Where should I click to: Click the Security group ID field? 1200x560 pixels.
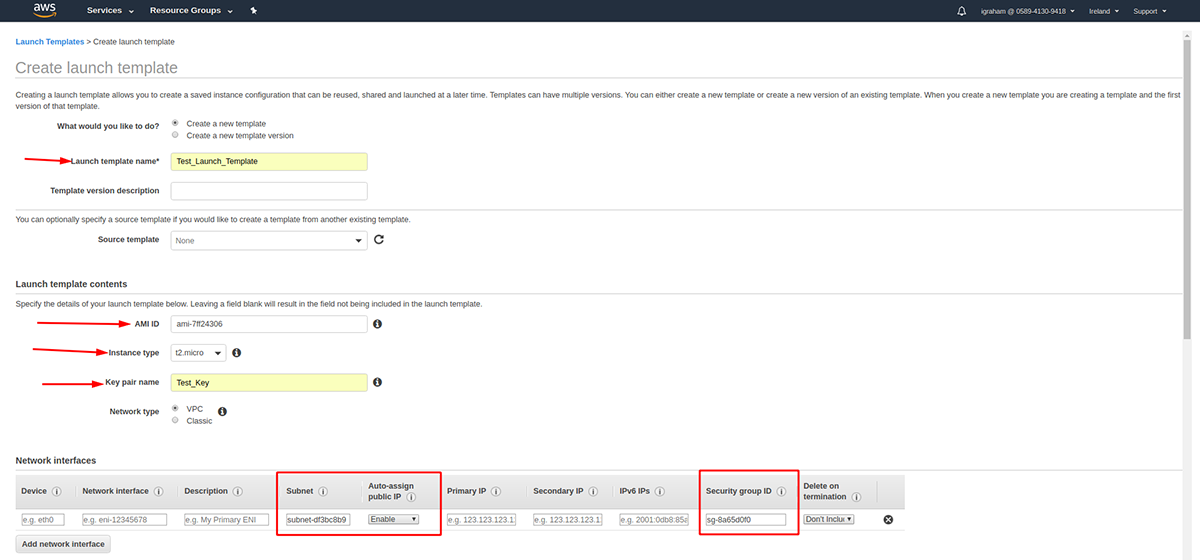coord(746,519)
